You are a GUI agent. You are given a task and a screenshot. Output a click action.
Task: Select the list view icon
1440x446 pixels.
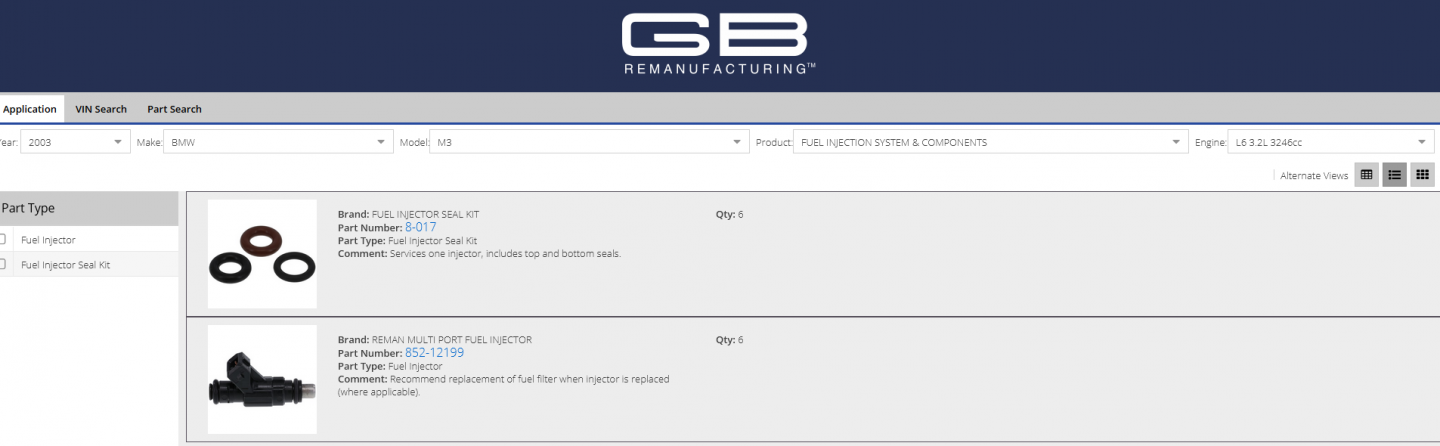1394,175
